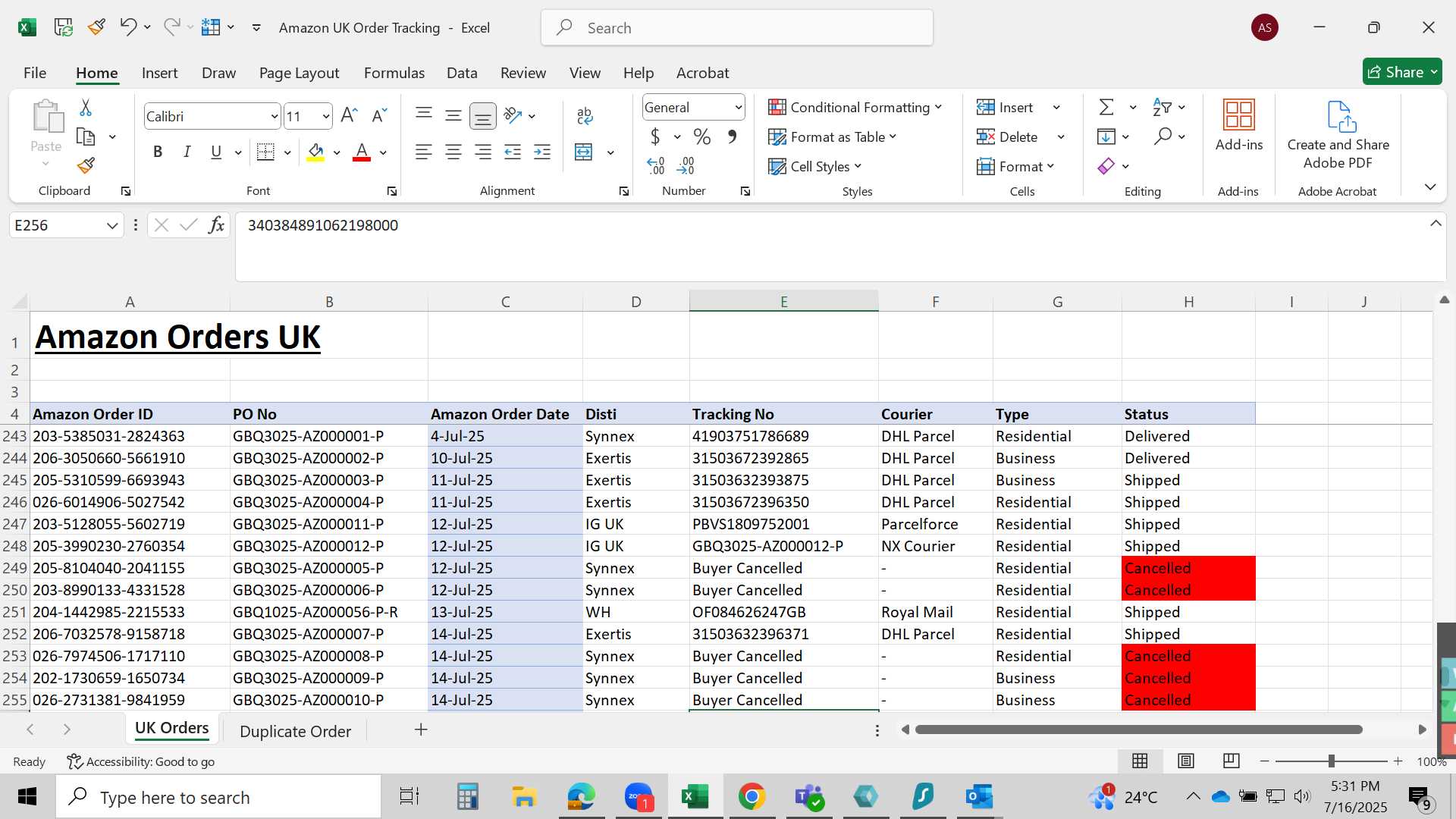
Task: Click Create and Share Adobe PDF icon
Action: point(1340,116)
